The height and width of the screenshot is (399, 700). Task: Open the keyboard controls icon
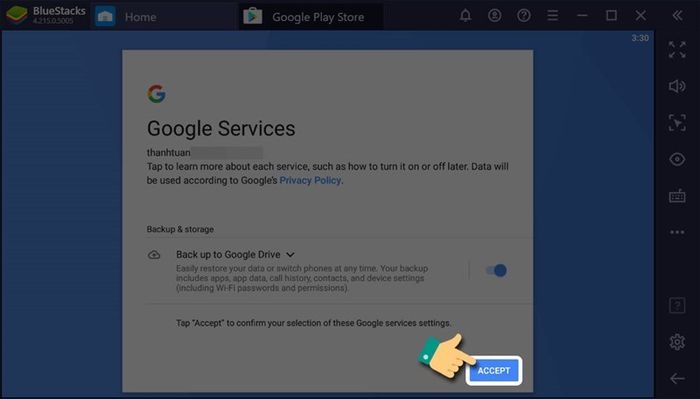pos(677,196)
